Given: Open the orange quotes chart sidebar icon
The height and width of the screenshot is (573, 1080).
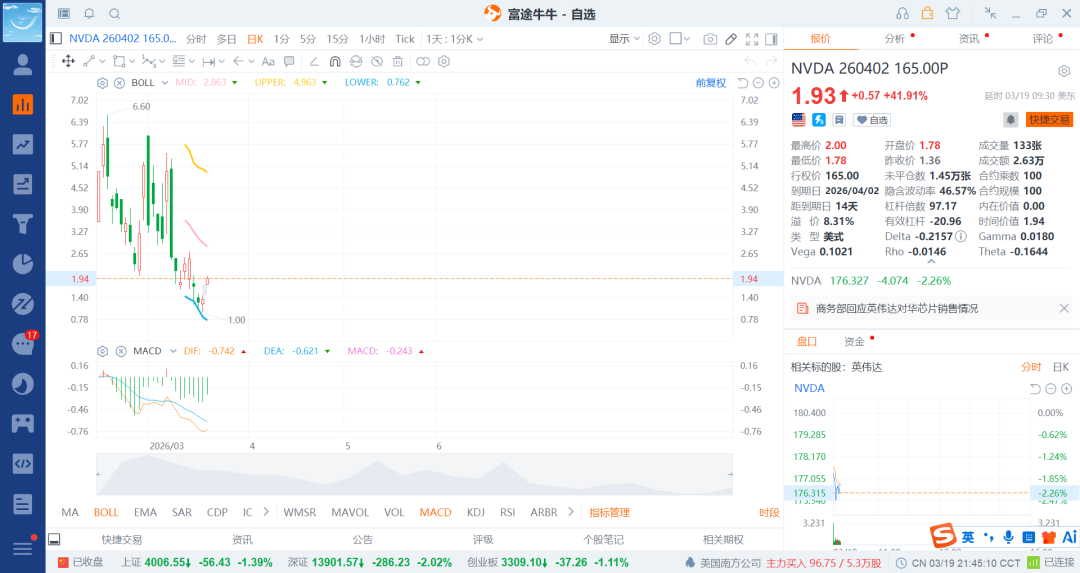Looking at the screenshot, I should (23, 104).
